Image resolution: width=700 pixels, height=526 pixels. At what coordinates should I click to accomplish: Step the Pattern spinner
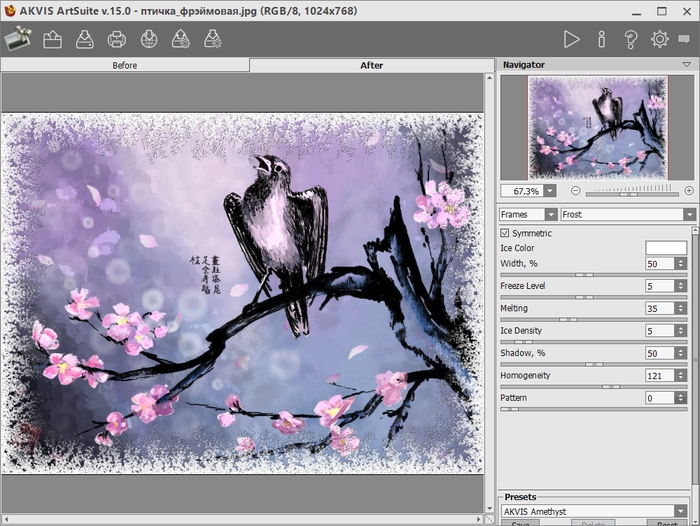coord(681,398)
